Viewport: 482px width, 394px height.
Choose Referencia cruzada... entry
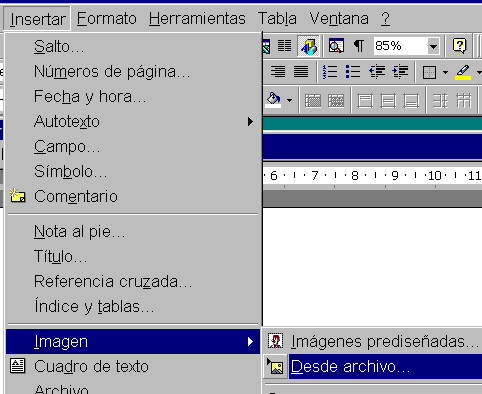pyautogui.click(x=133, y=281)
